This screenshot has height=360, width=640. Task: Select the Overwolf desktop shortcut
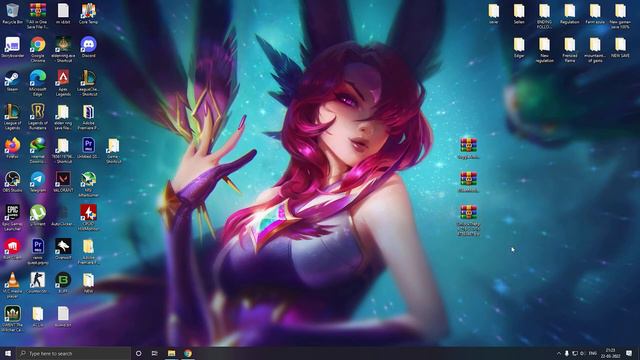coord(63,249)
